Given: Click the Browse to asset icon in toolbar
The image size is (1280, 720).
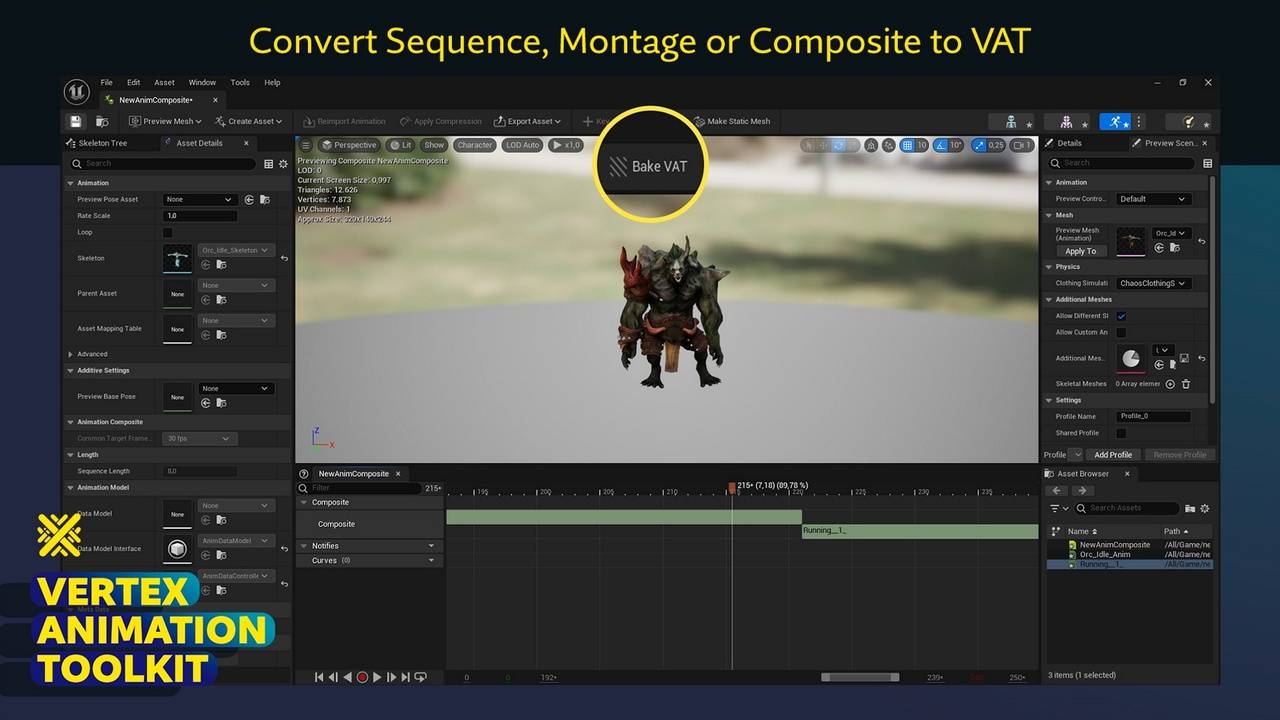Looking at the screenshot, I should [x=102, y=121].
